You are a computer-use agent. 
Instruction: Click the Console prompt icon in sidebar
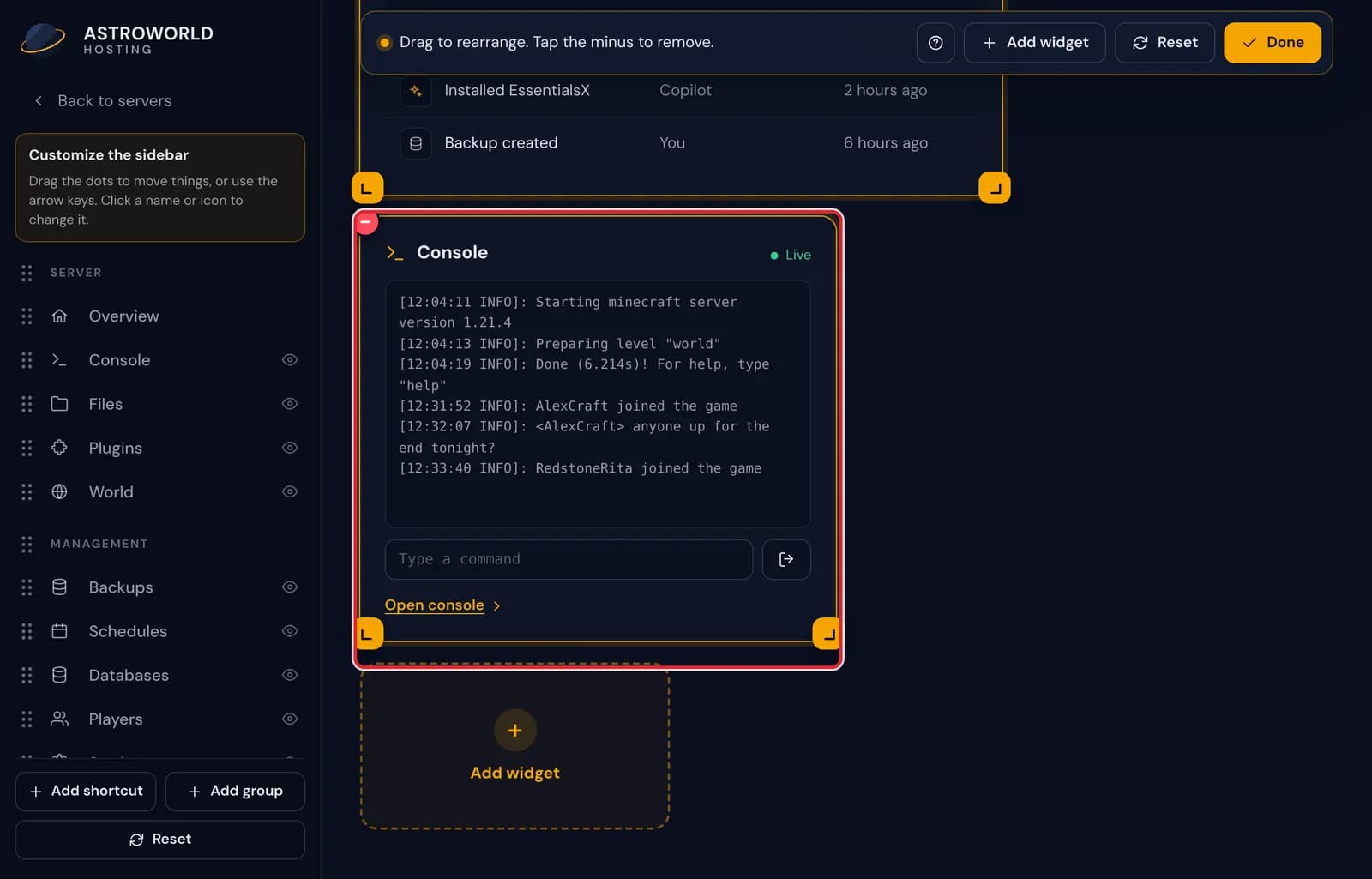pos(59,360)
